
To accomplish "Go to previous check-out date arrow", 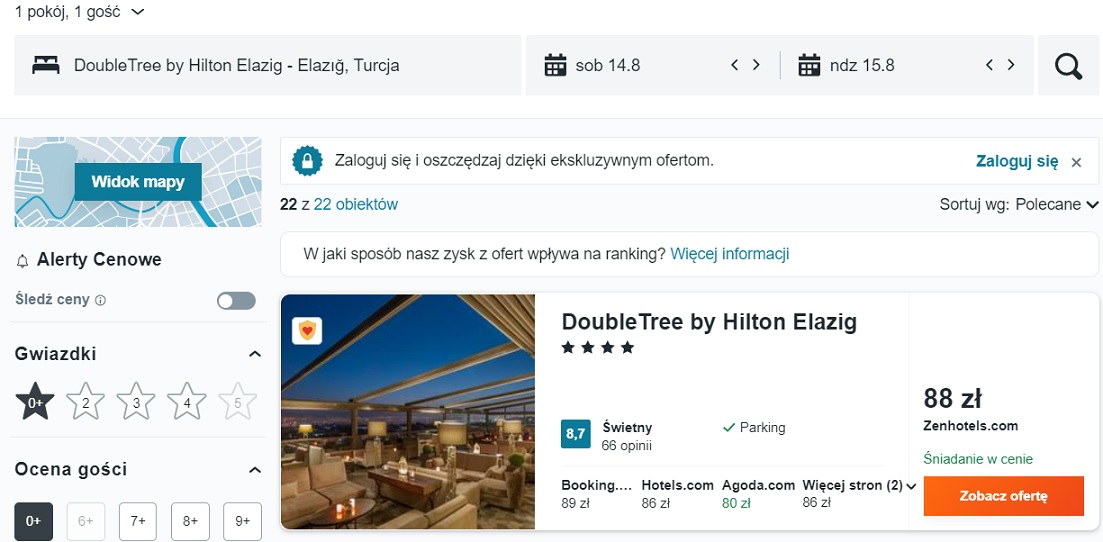I will (x=989, y=65).
